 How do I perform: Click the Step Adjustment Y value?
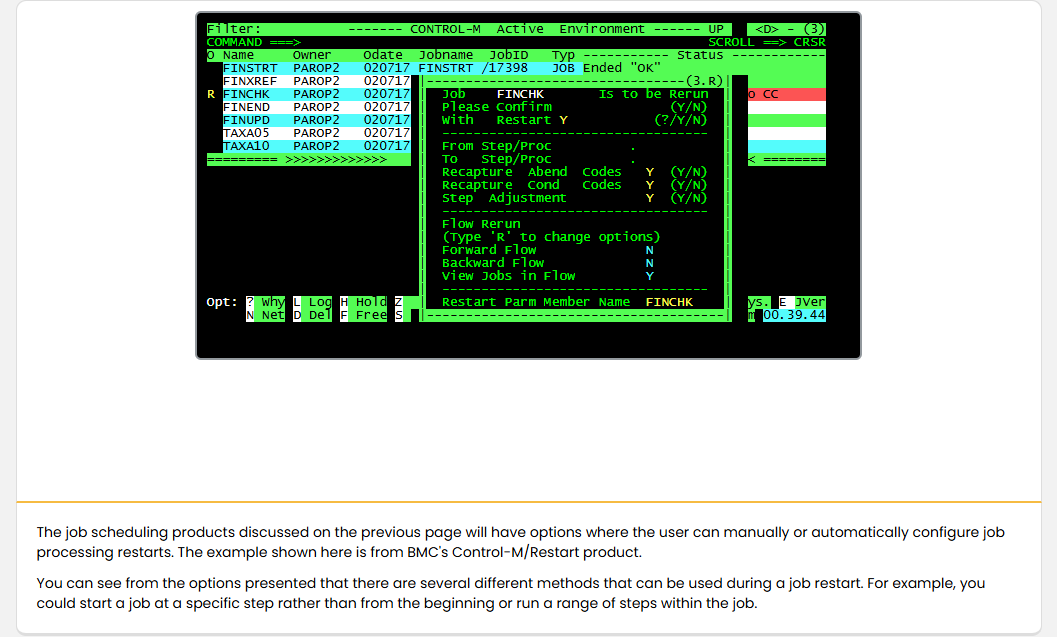click(x=649, y=198)
